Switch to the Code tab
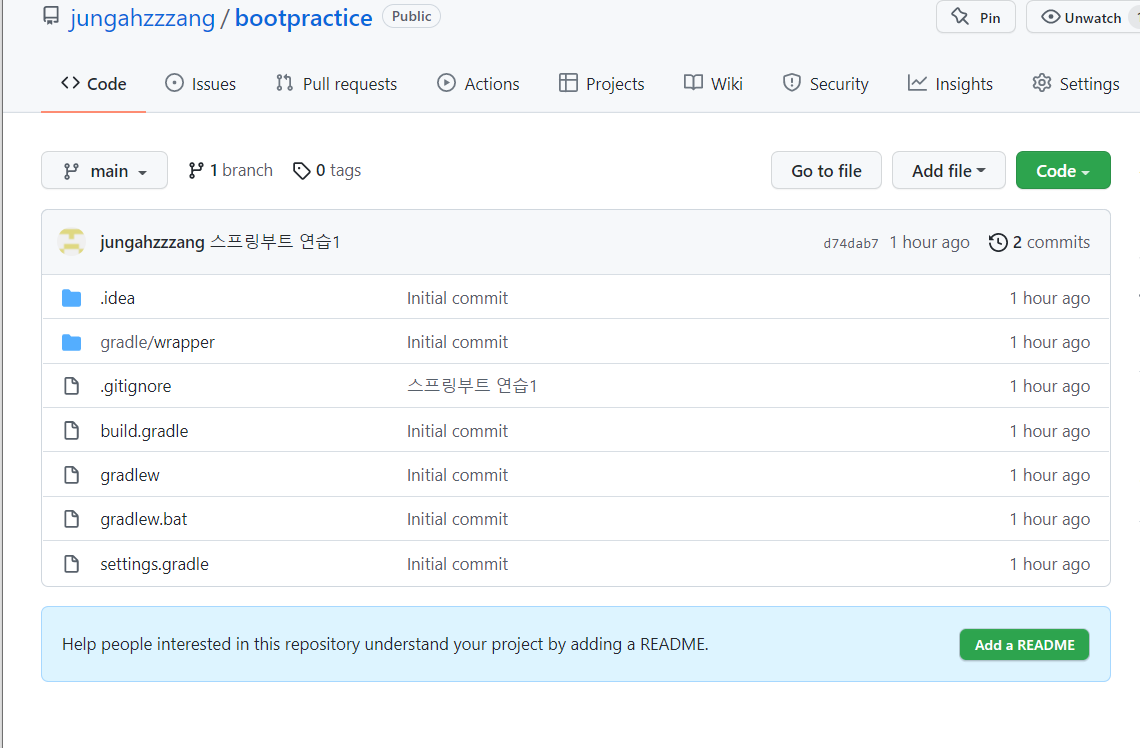Viewport: 1140px width, 748px height. (94, 84)
